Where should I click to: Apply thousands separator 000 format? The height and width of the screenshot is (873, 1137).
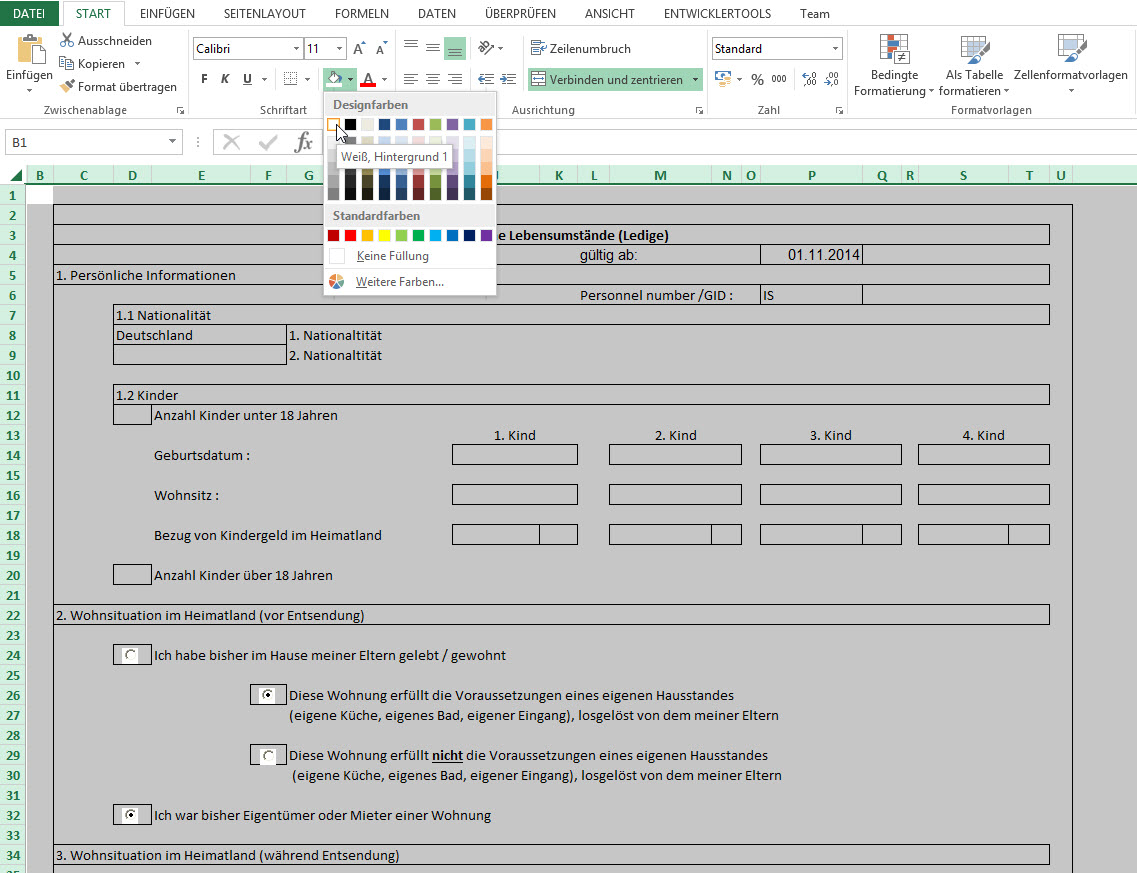coord(779,79)
